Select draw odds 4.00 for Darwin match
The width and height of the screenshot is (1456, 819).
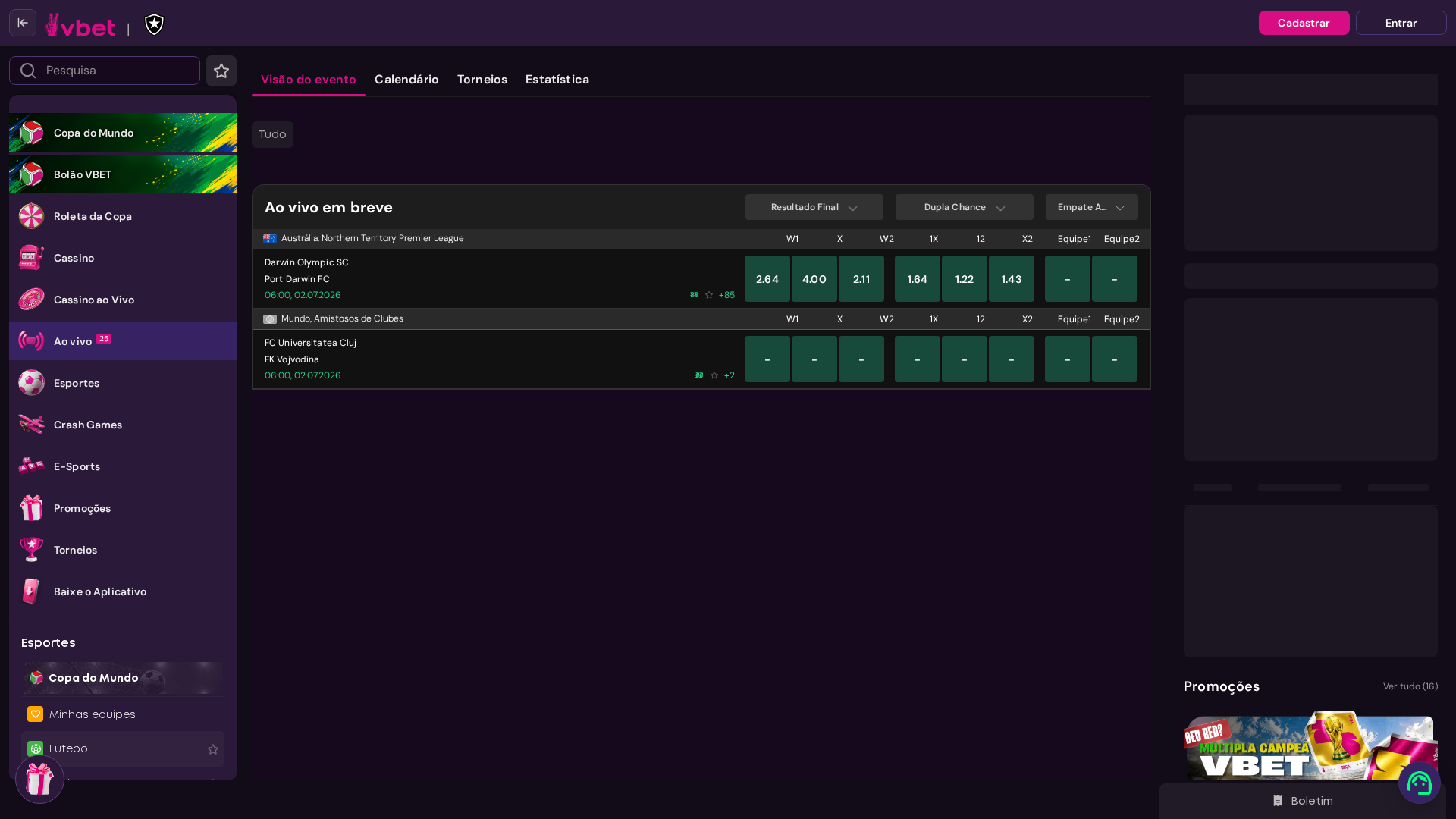click(x=814, y=279)
